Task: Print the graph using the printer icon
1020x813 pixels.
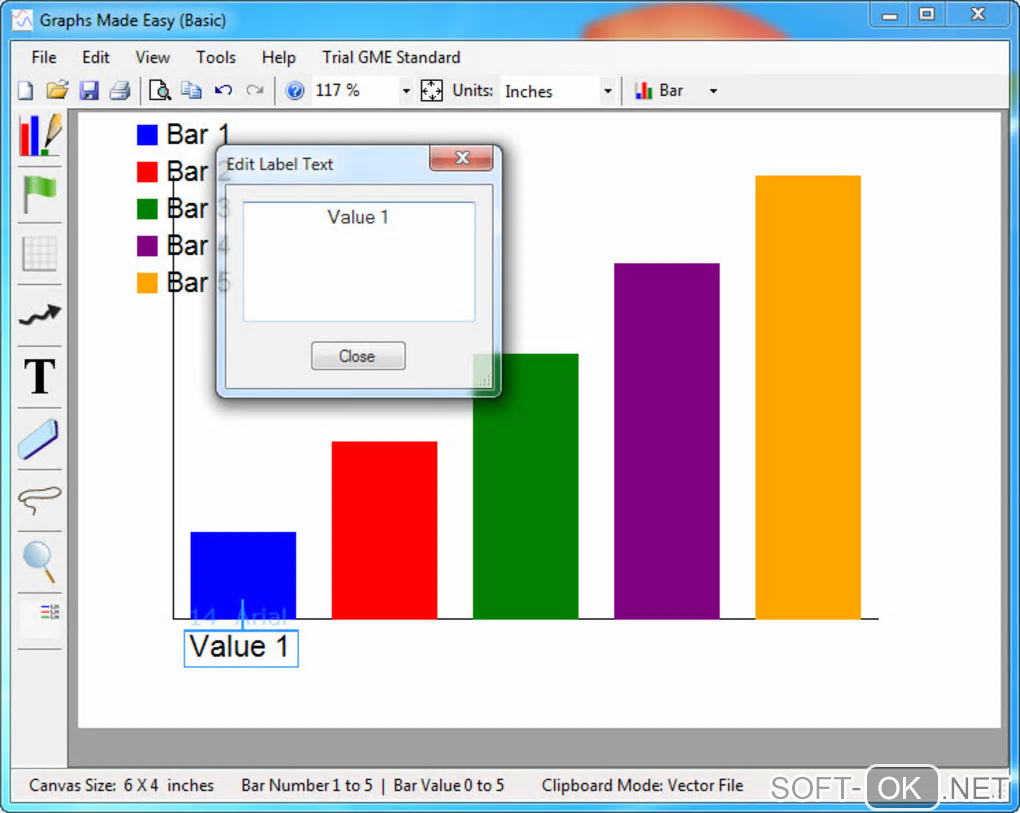Action: coord(120,90)
